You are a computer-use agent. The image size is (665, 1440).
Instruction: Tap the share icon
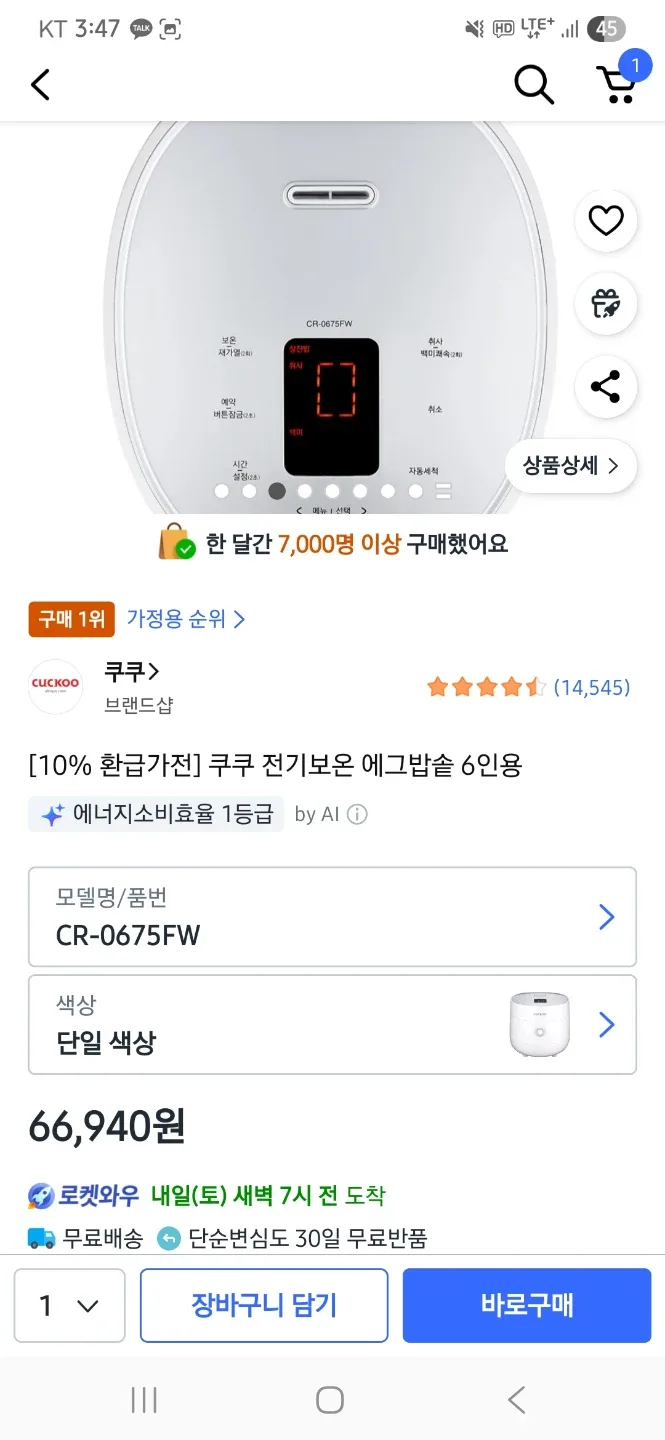click(x=606, y=386)
